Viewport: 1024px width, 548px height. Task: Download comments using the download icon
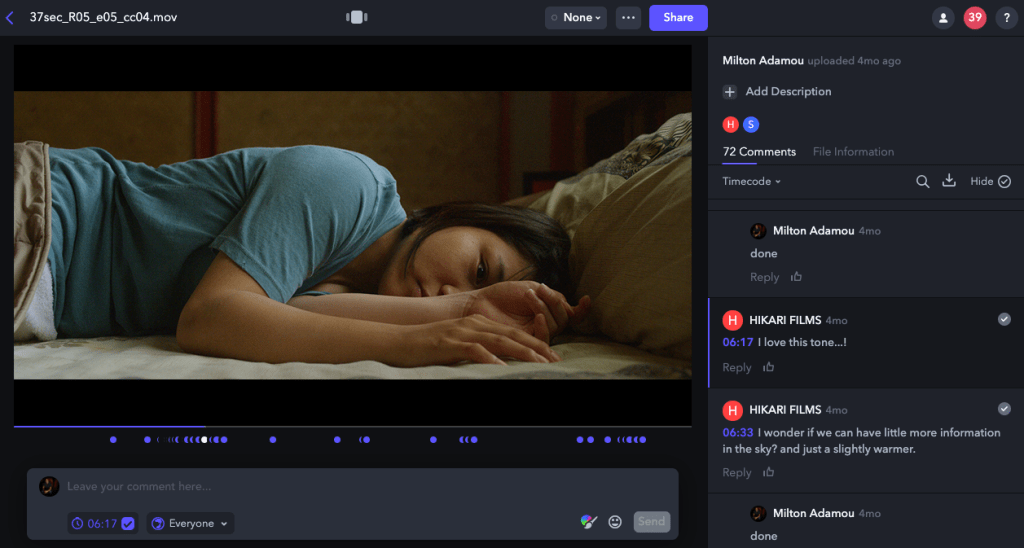click(949, 181)
